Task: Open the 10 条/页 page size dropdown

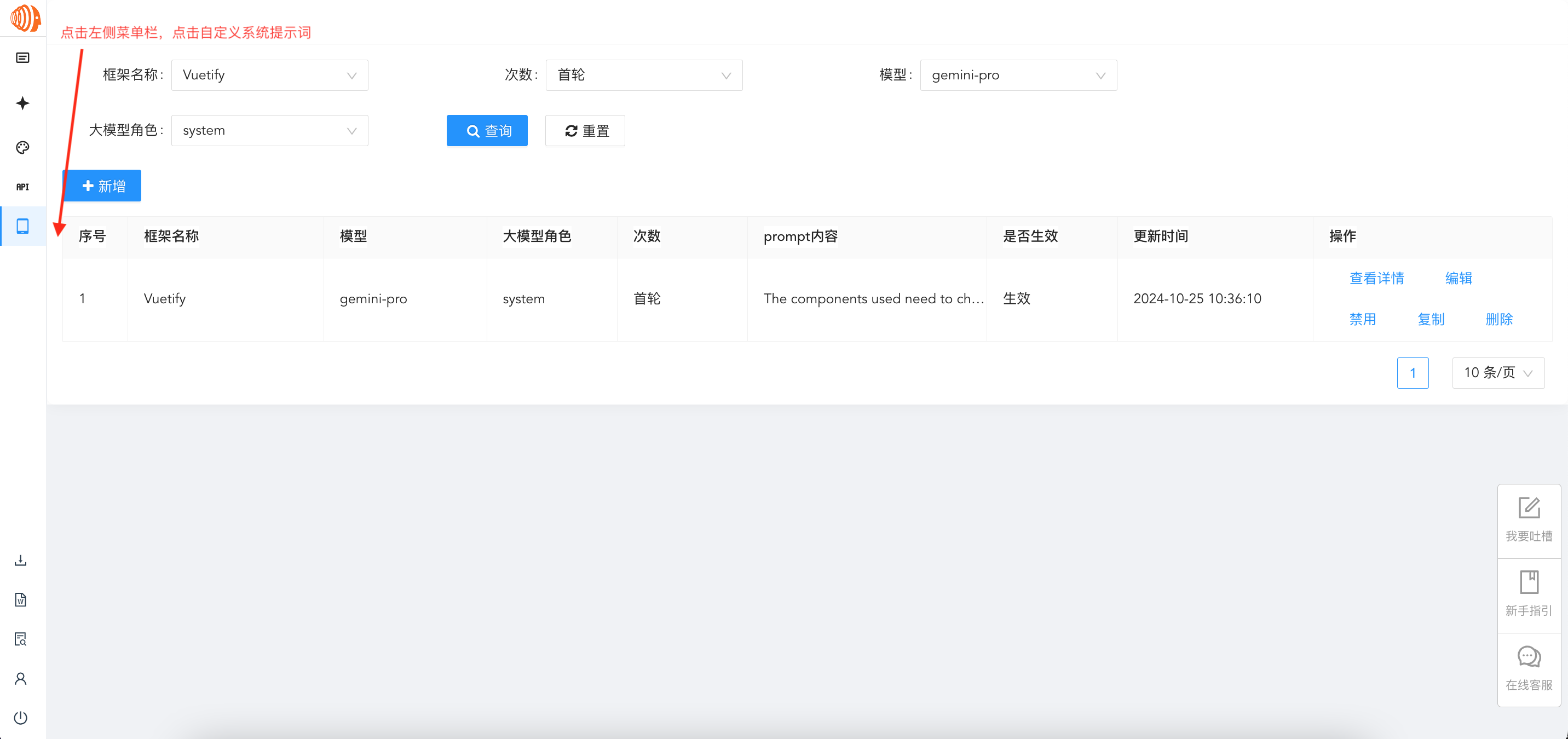Action: (1497, 373)
